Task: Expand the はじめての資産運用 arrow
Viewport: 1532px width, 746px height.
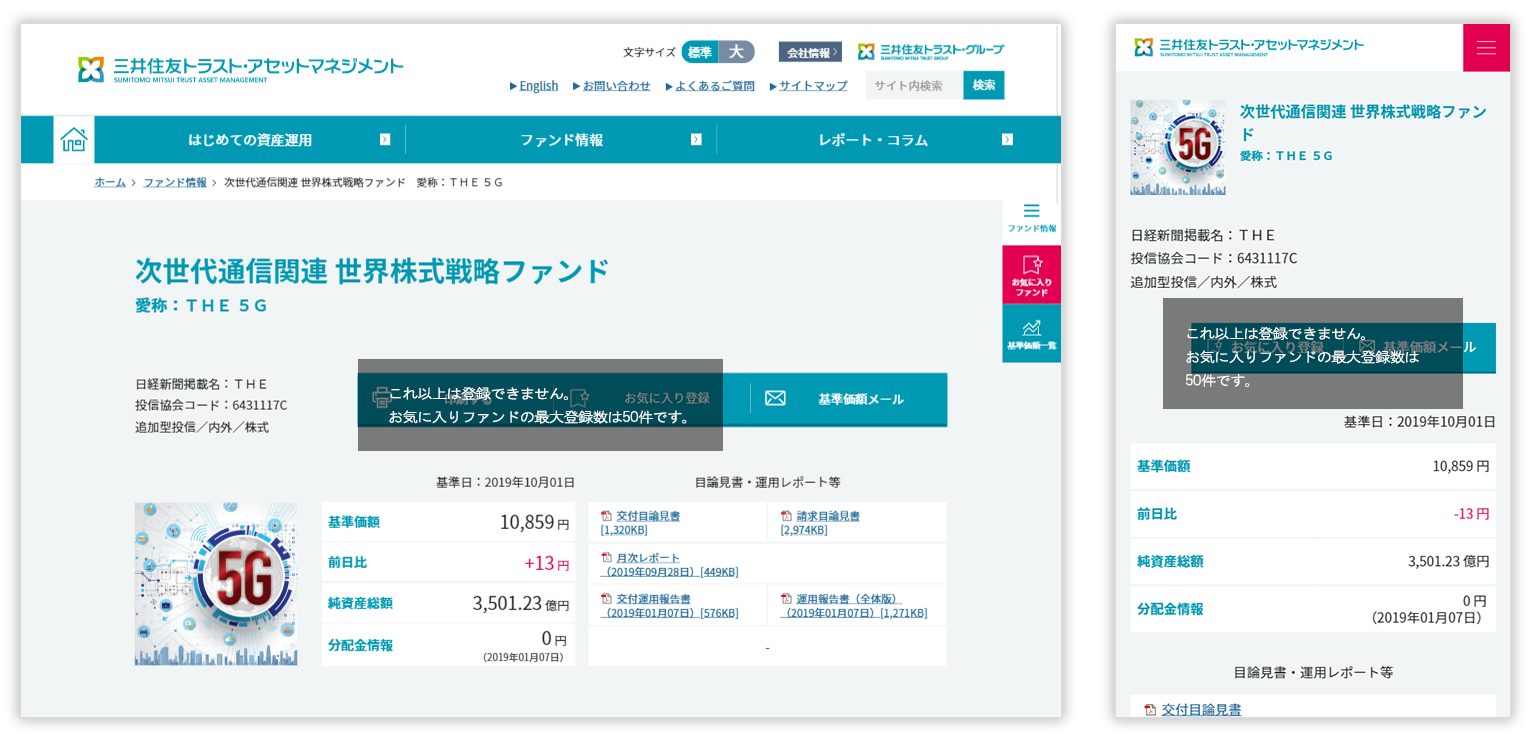Action: pyautogui.click(x=385, y=140)
